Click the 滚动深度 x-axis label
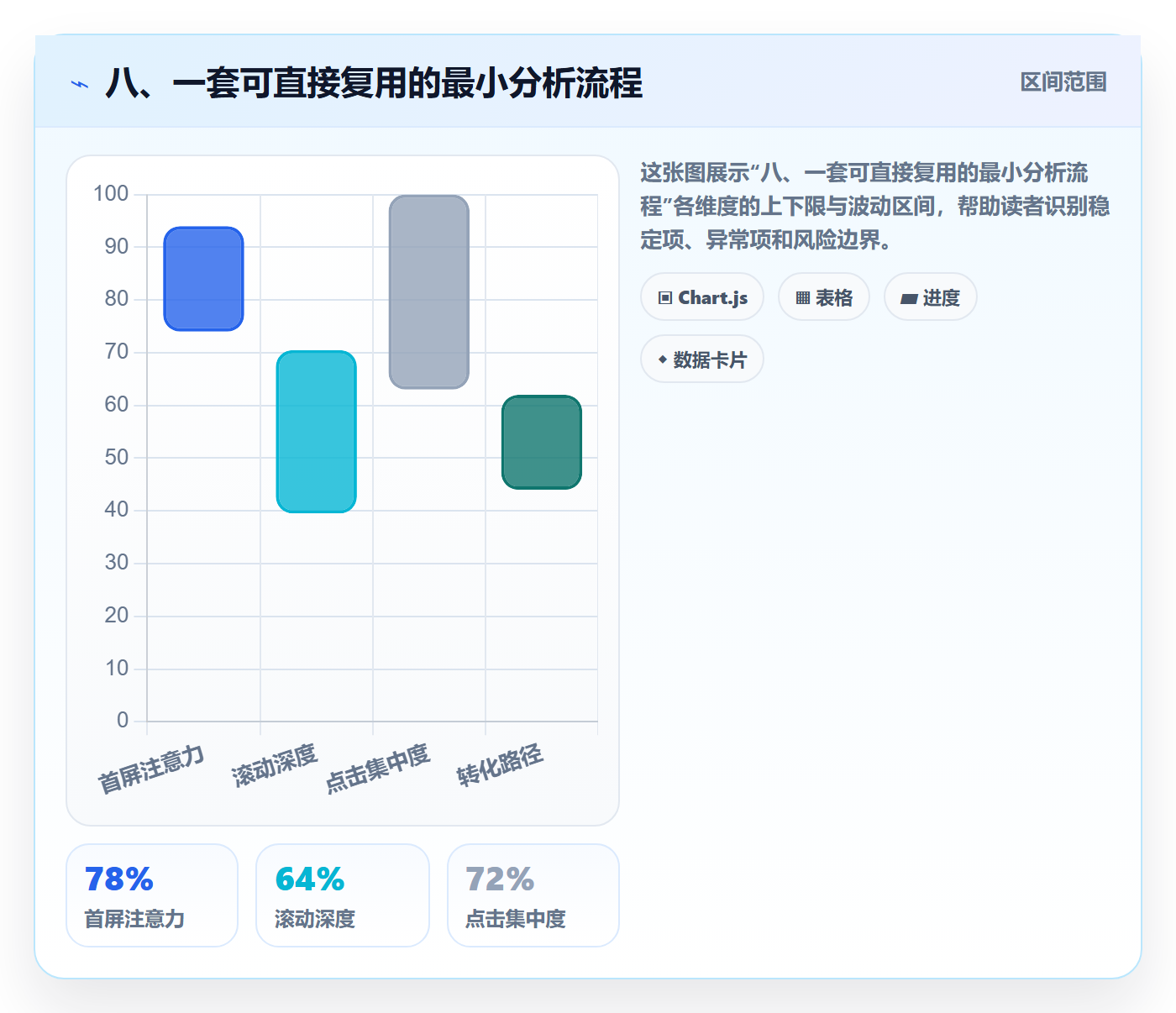Image resolution: width=1176 pixels, height=1013 pixels. 275,765
